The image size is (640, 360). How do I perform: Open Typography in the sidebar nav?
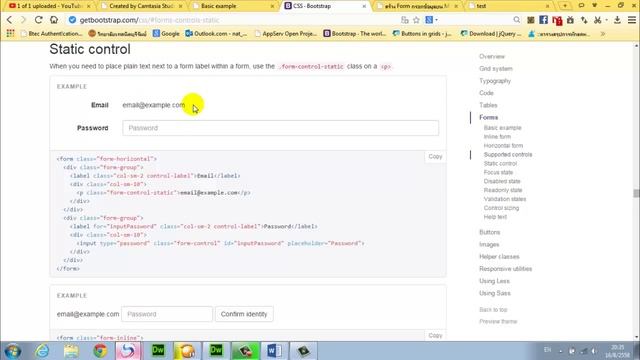495,81
